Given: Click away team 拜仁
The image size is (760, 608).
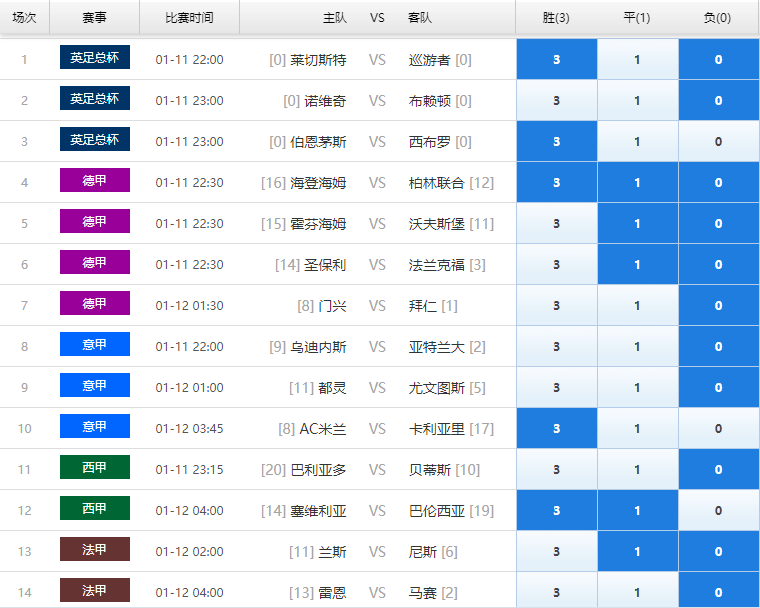Looking at the screenshot, I should click(x=423, y=305).
